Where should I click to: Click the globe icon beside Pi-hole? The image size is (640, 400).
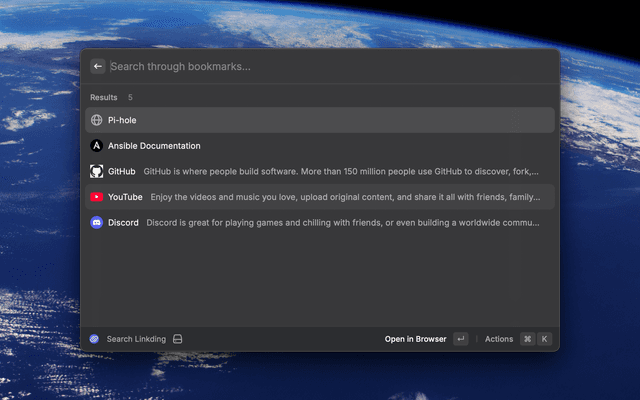coord(97,120)
